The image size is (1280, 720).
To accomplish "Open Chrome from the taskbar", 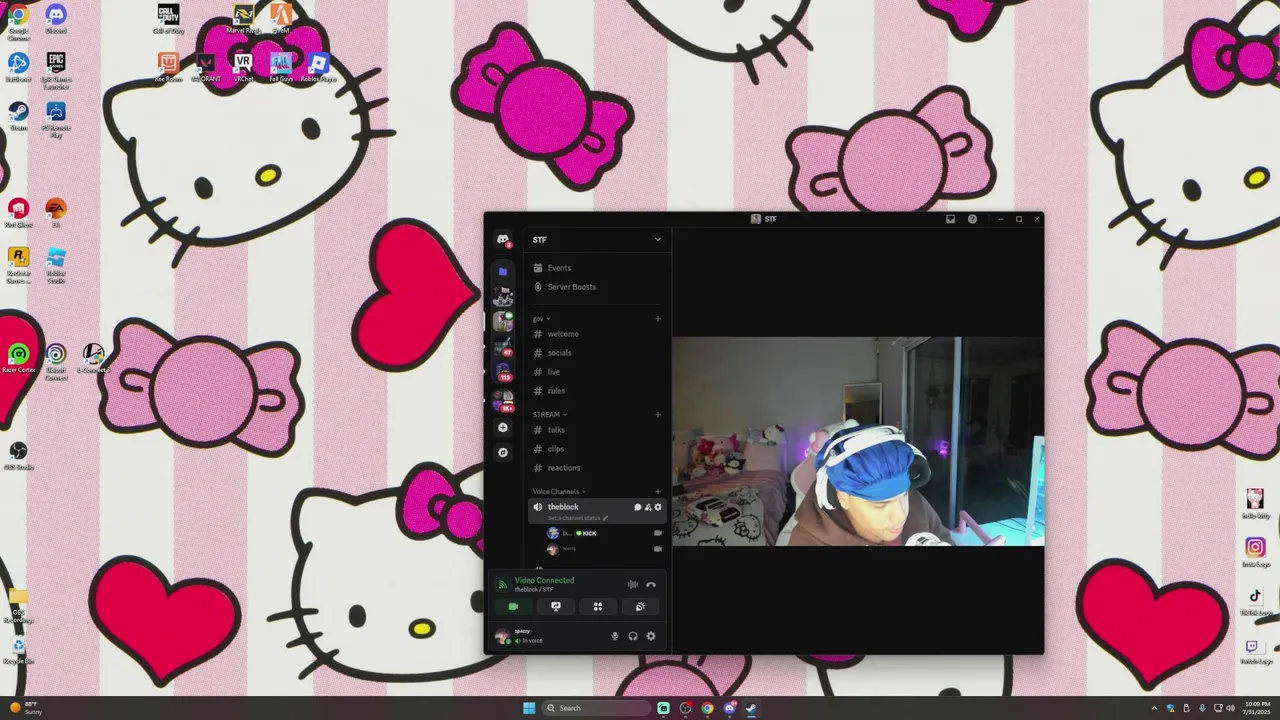I will [707, 708].
